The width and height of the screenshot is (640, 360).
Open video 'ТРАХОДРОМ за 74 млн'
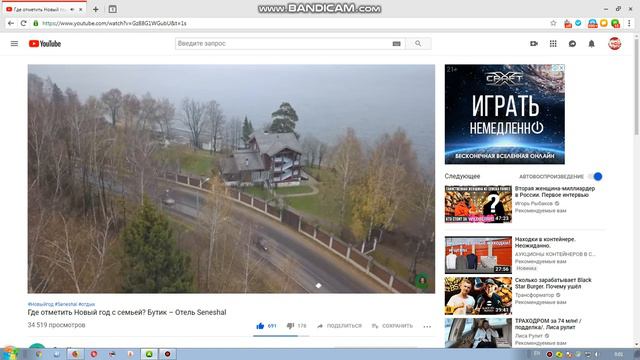pos(548,324)
